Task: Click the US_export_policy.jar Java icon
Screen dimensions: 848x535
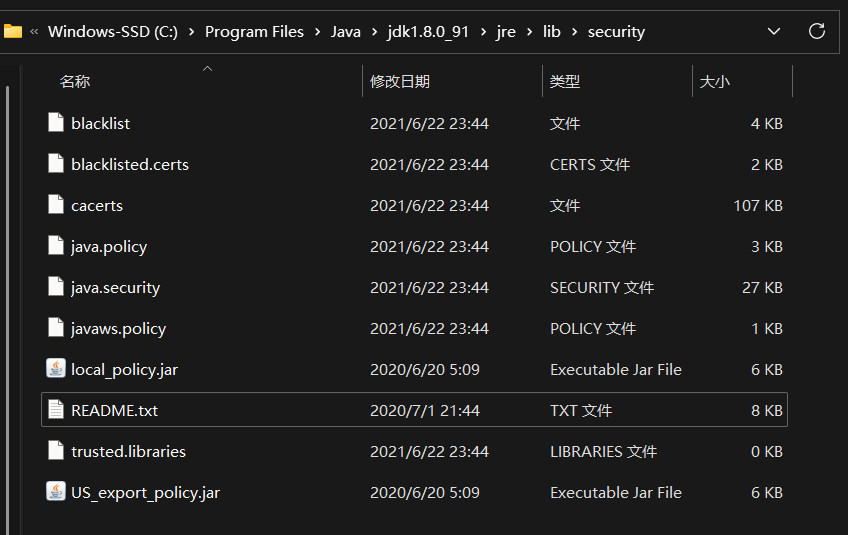Action: point(56,492)
